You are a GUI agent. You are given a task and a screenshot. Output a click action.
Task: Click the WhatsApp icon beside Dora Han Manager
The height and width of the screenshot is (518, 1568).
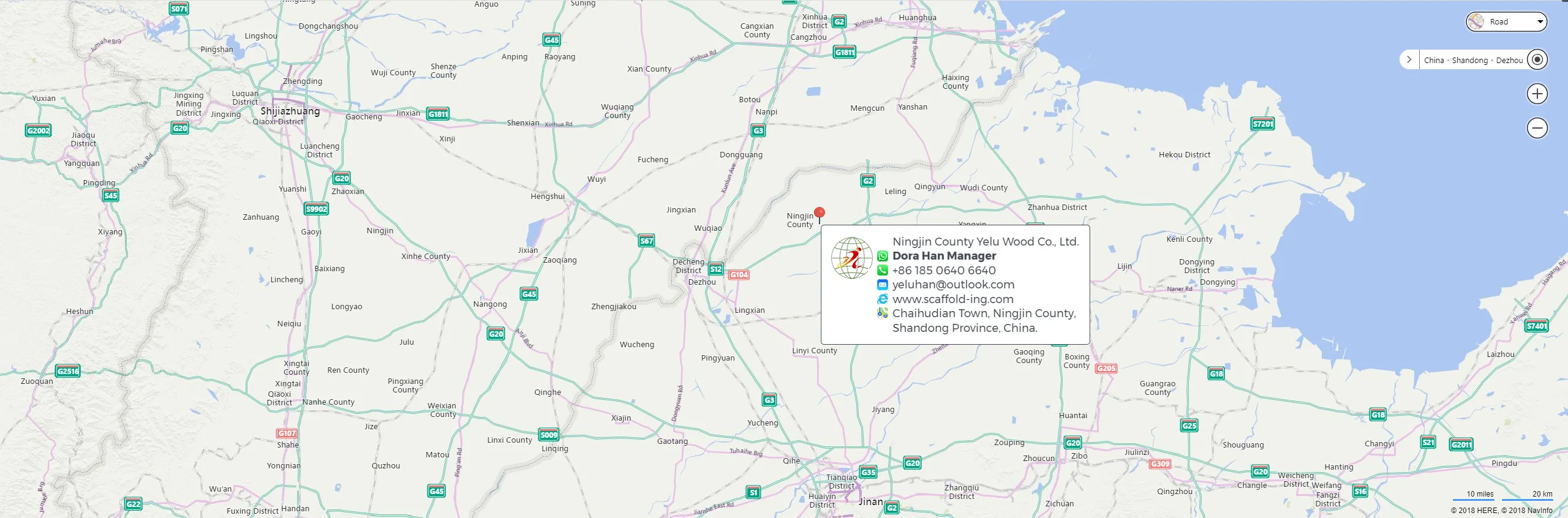883,256
